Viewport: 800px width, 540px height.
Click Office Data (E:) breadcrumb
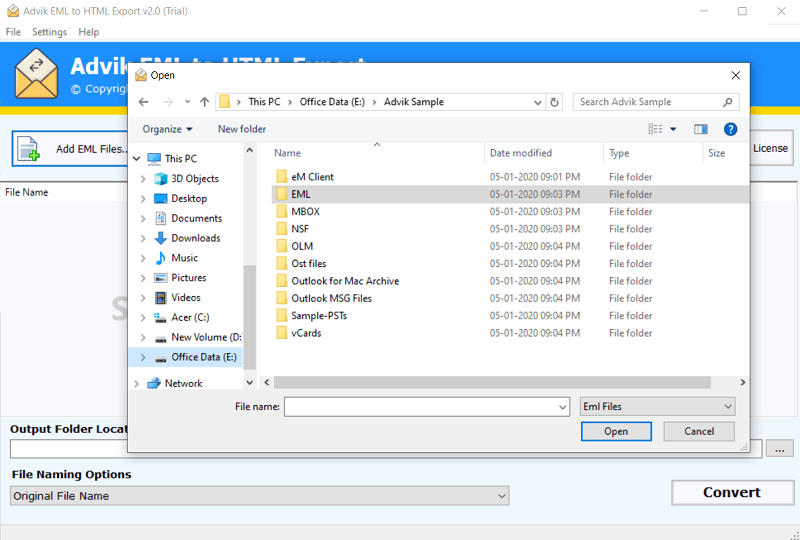(x=332, y=102)
